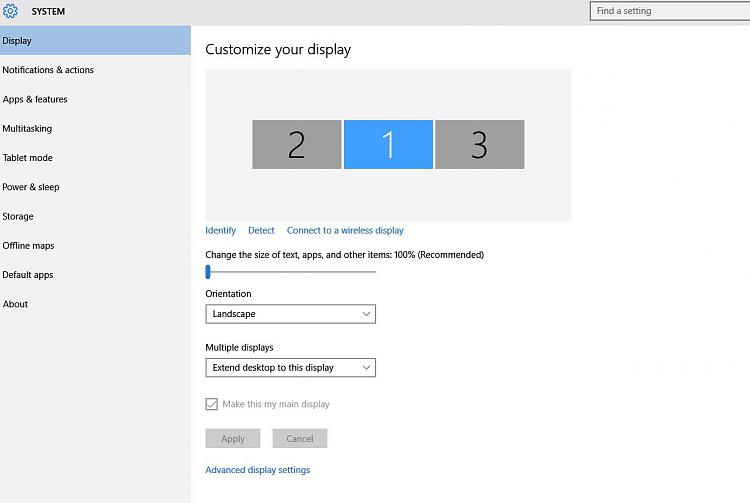Select display monitor 1 thumbnail
This screenshot has width=750, height=503.
(x=388, y=144)
